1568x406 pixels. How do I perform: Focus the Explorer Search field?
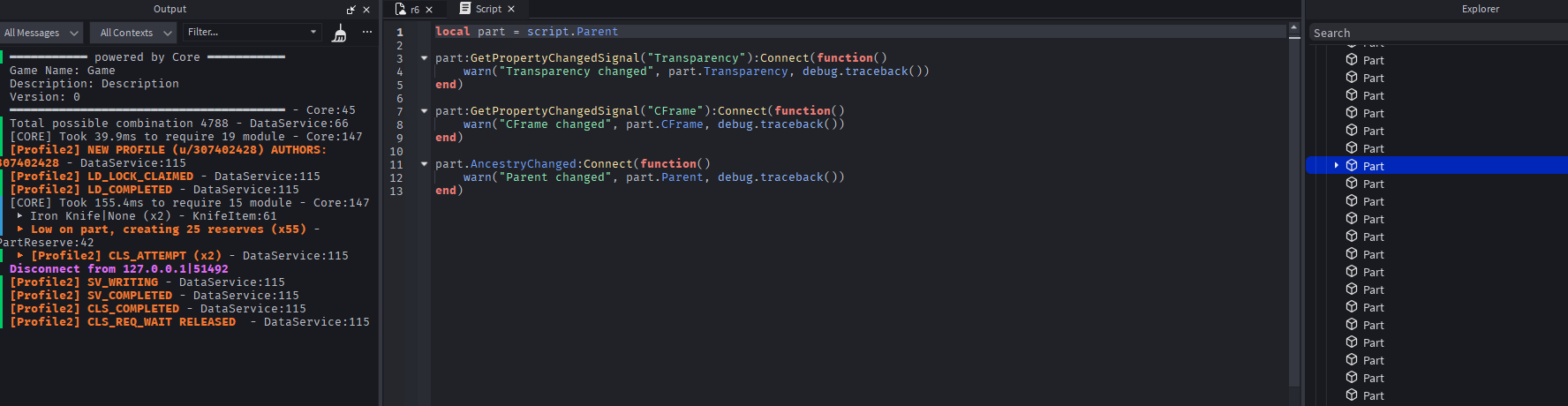[x=1437, y=33]
